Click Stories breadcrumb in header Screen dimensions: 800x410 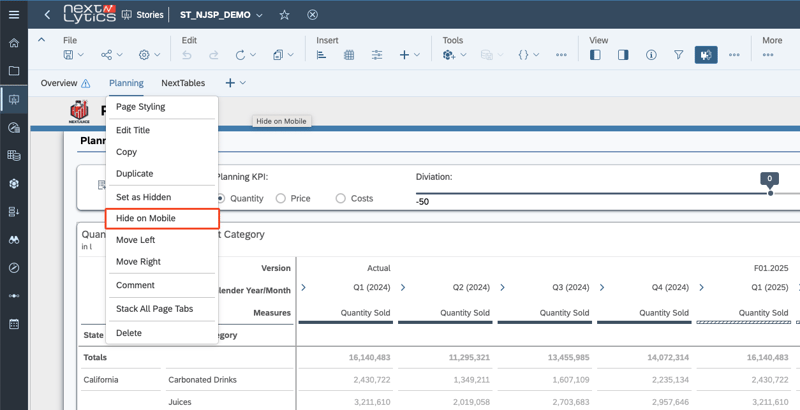[143, 15]
